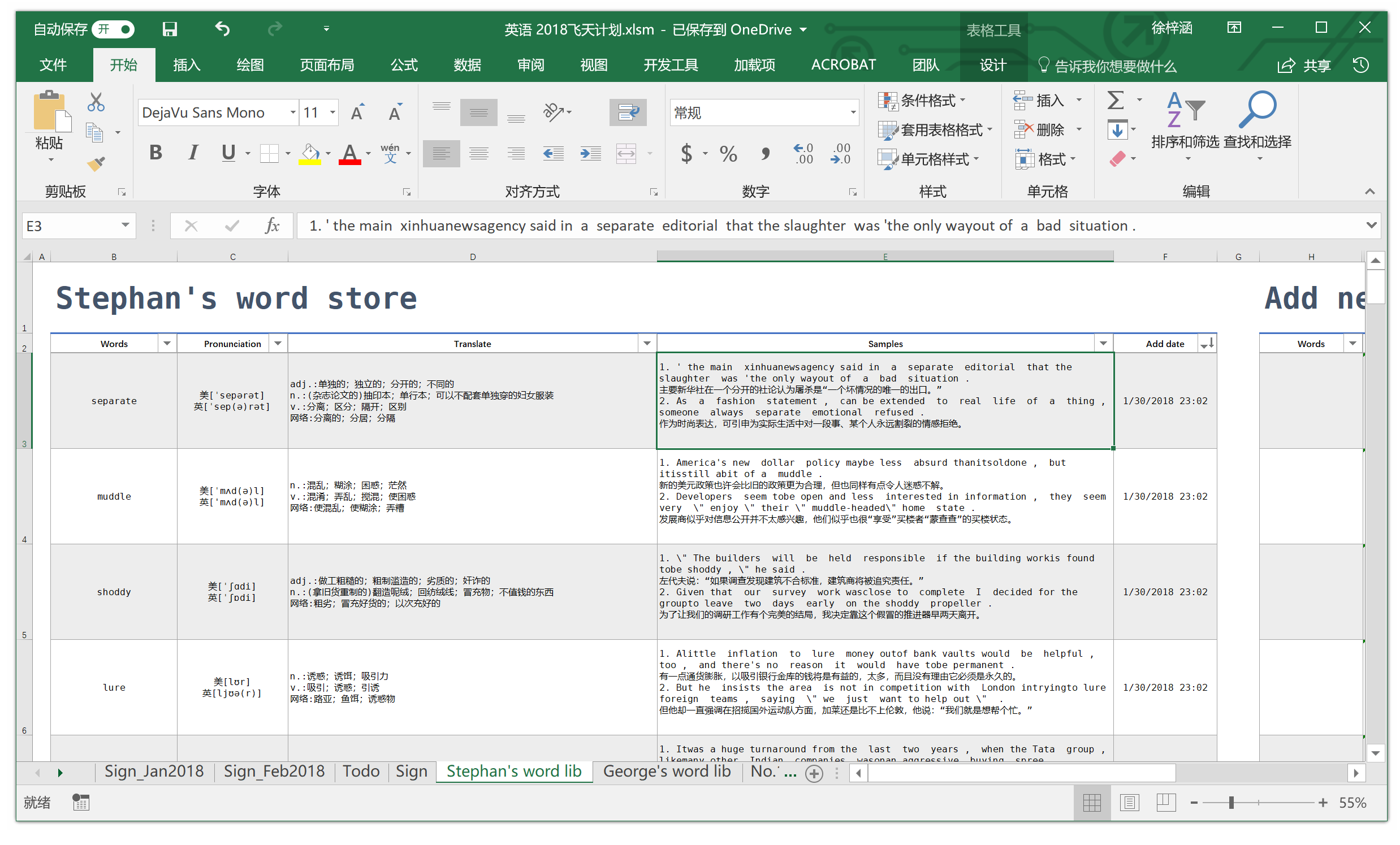This screenshot has width=1400, height=845.
Task: Switch to Page Layout view
Action: [x=1129, y=803]
